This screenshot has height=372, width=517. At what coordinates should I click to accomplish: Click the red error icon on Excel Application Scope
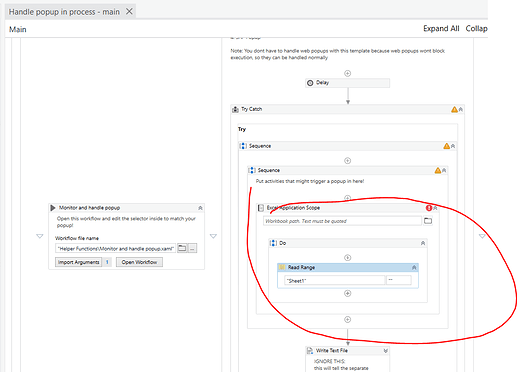429,208
